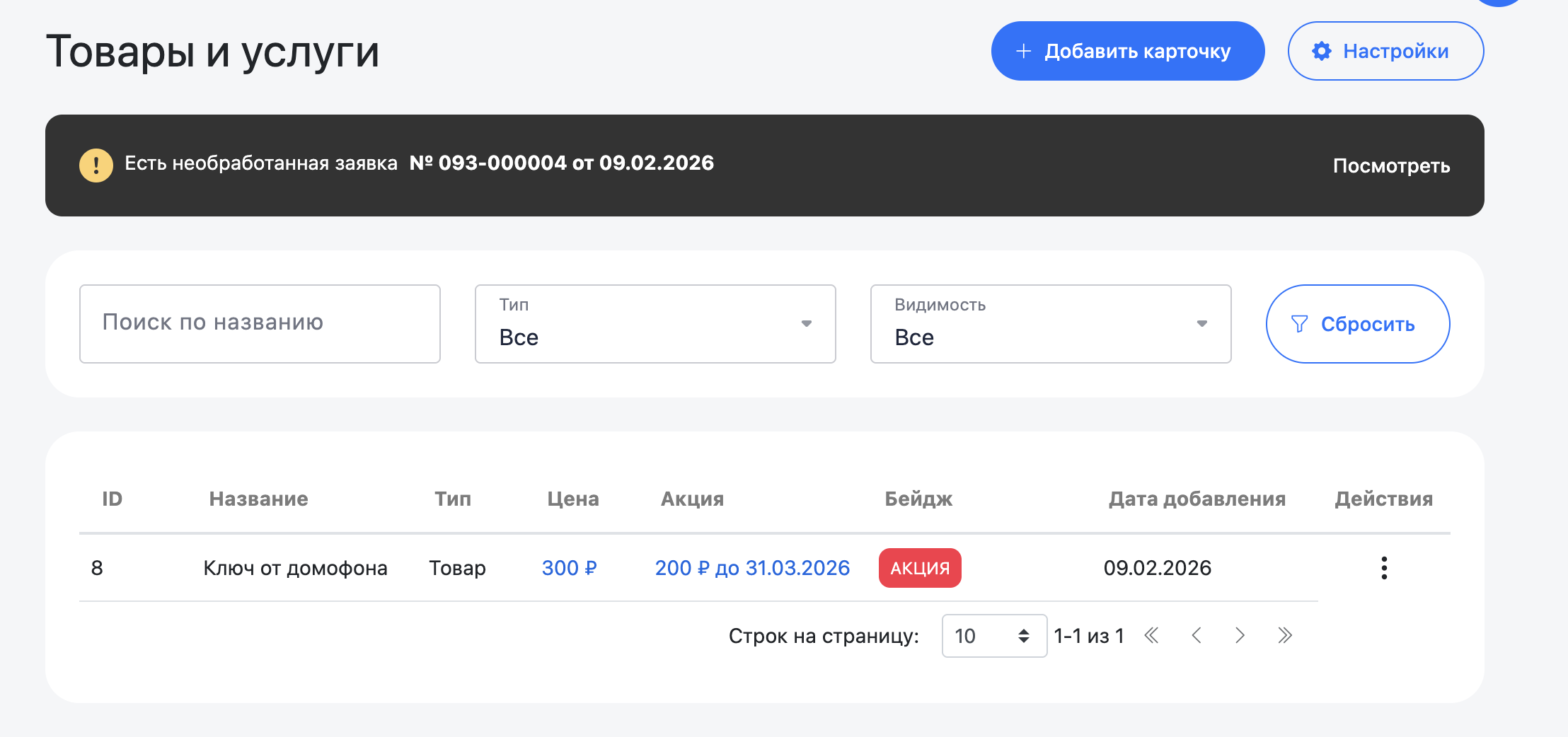Open the Тип filter dropdown
The width and height of the screenshot is (1568, 737).
click(x=655, y=324)
